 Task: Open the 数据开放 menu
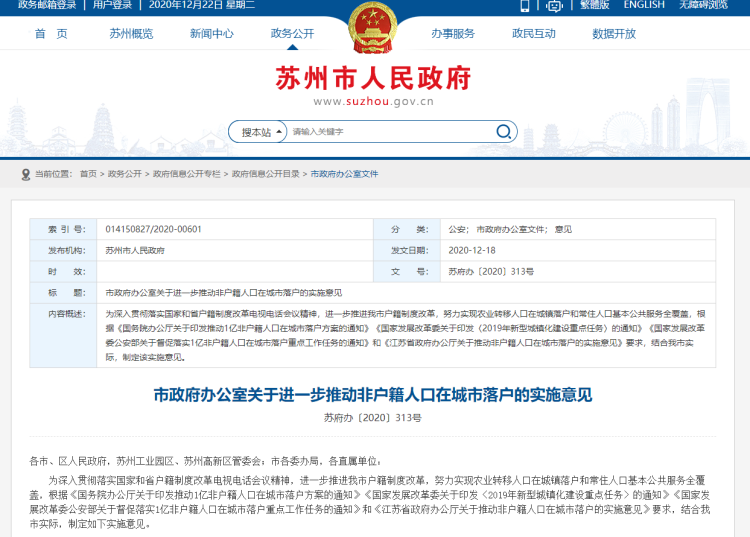(614, 34)
